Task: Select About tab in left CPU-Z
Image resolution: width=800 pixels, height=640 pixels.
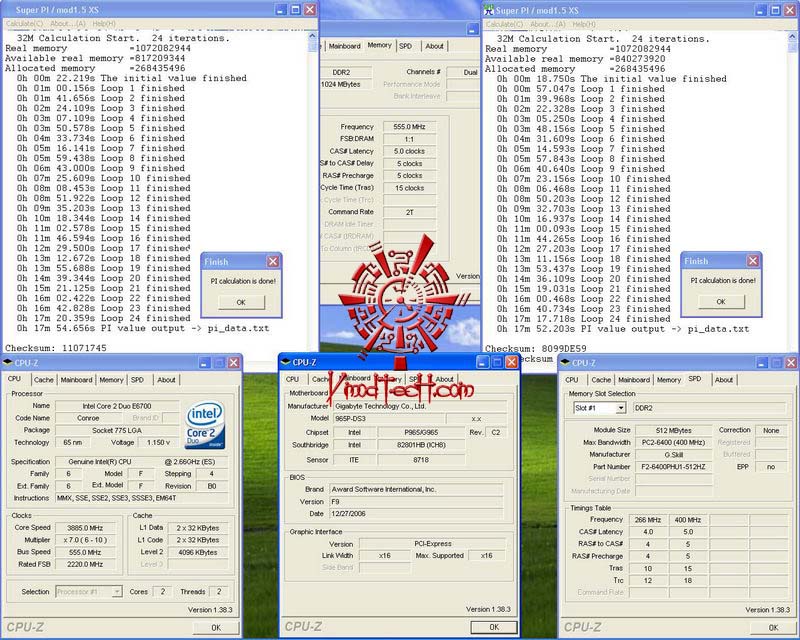Action: click(x=166, y=380)
